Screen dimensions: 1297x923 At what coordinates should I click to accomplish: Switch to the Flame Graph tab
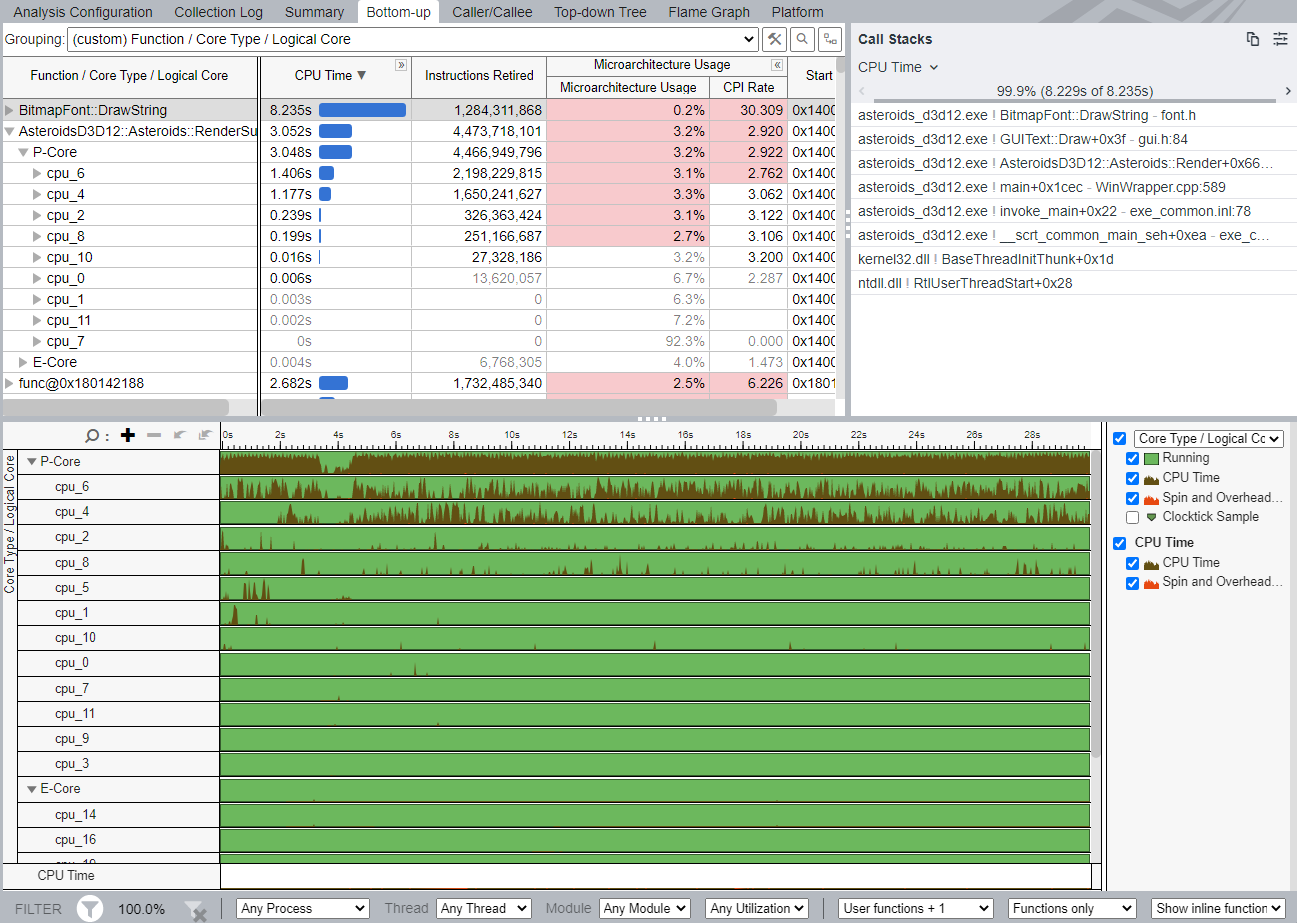coord(708,12)
